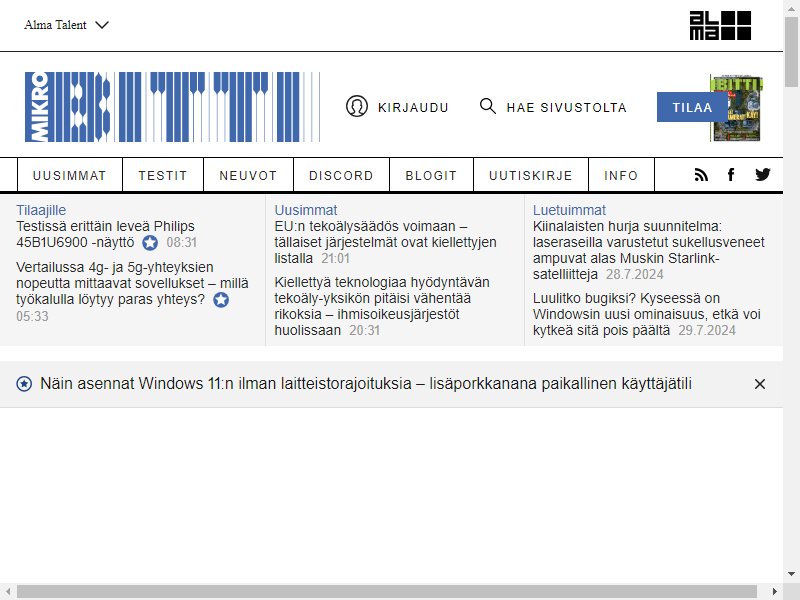The width and height of the screenshot is (800, 600).
Task: Open the Näin asennat Windows 11:n headline
Action: pyautogui.click(x=366, y=384)
